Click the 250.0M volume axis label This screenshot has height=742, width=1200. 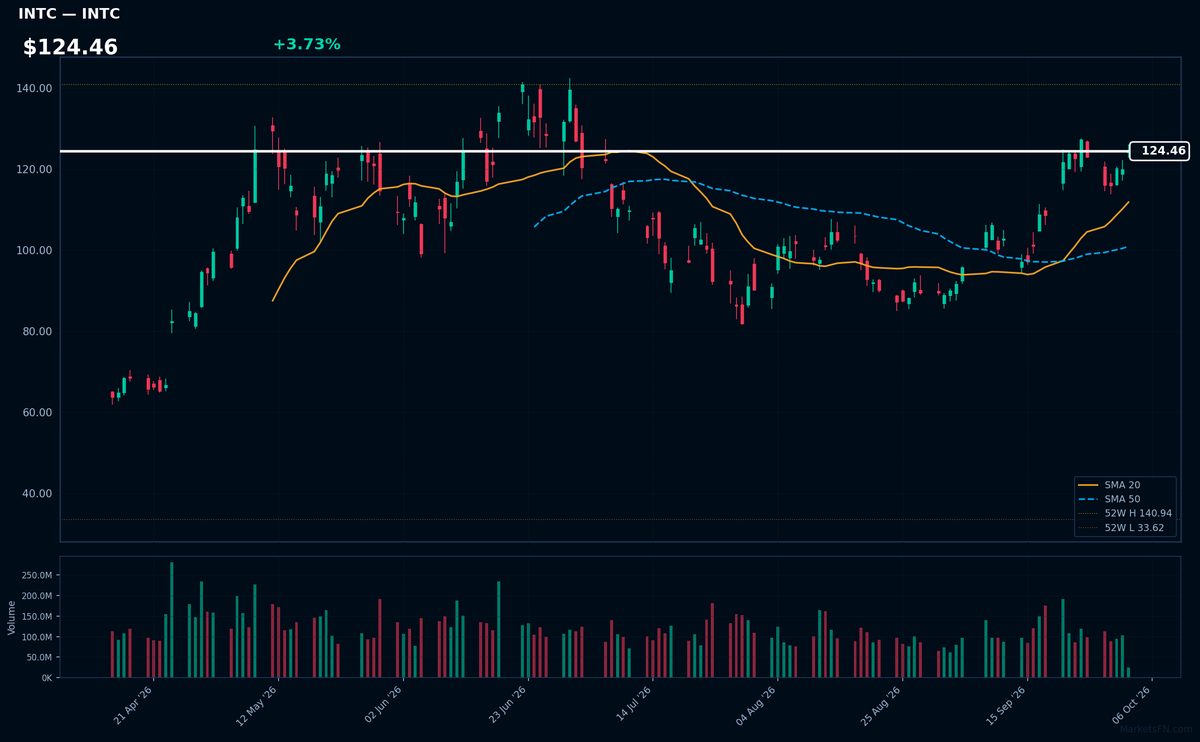37,575
